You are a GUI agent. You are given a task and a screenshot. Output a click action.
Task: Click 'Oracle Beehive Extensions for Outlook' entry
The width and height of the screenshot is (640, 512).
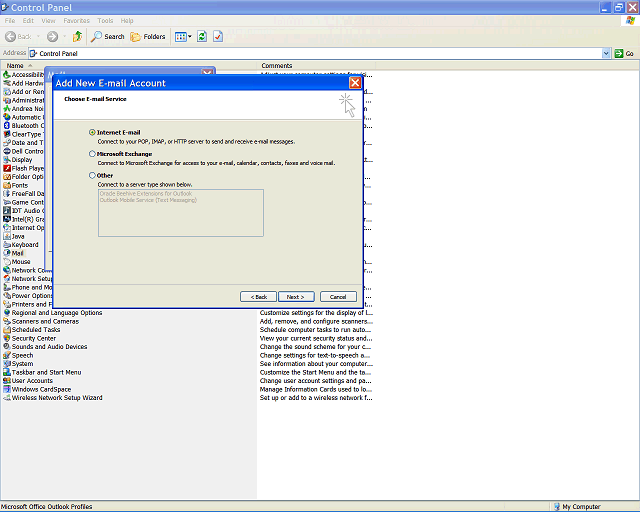tap(146, 194)
